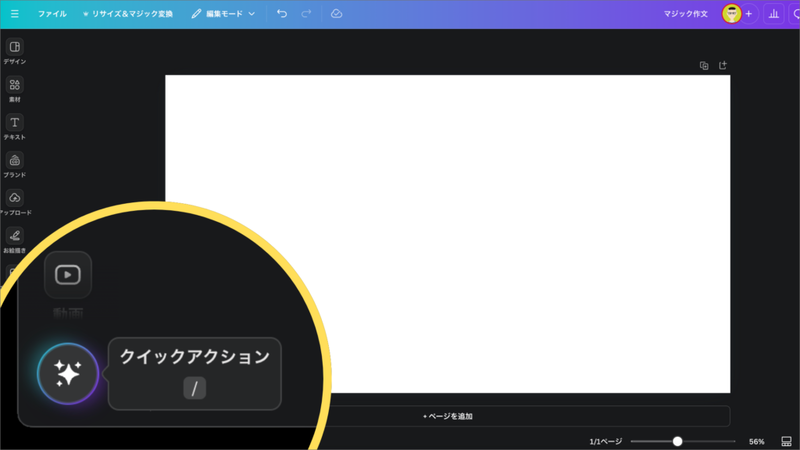Redo the last action
The image size is (800, 450).
[306, 14]
